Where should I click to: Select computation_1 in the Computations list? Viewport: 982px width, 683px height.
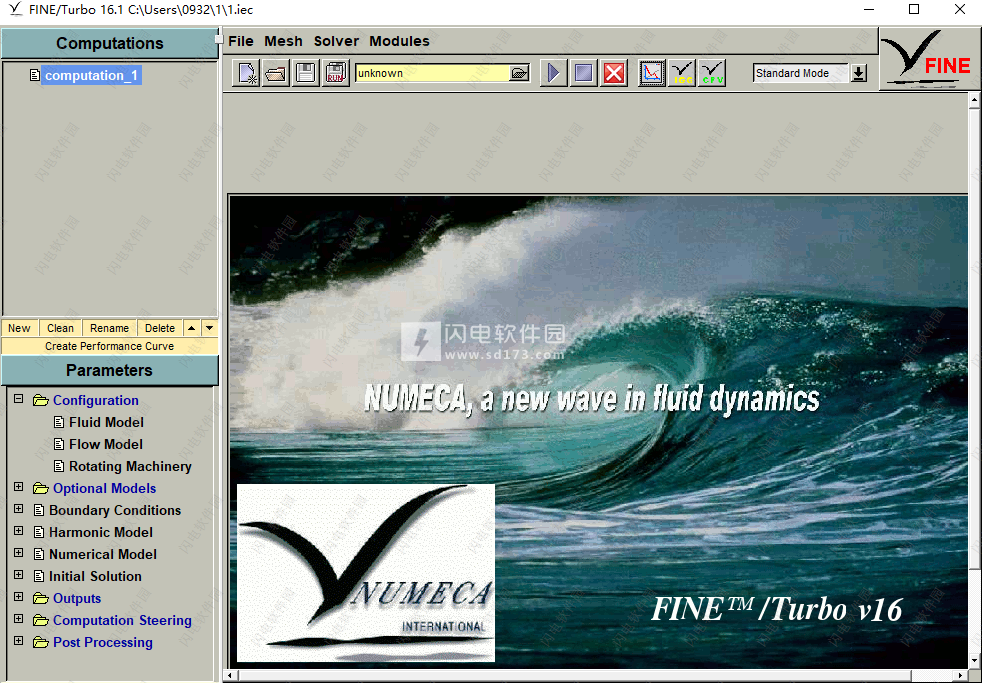coord(91,76)
